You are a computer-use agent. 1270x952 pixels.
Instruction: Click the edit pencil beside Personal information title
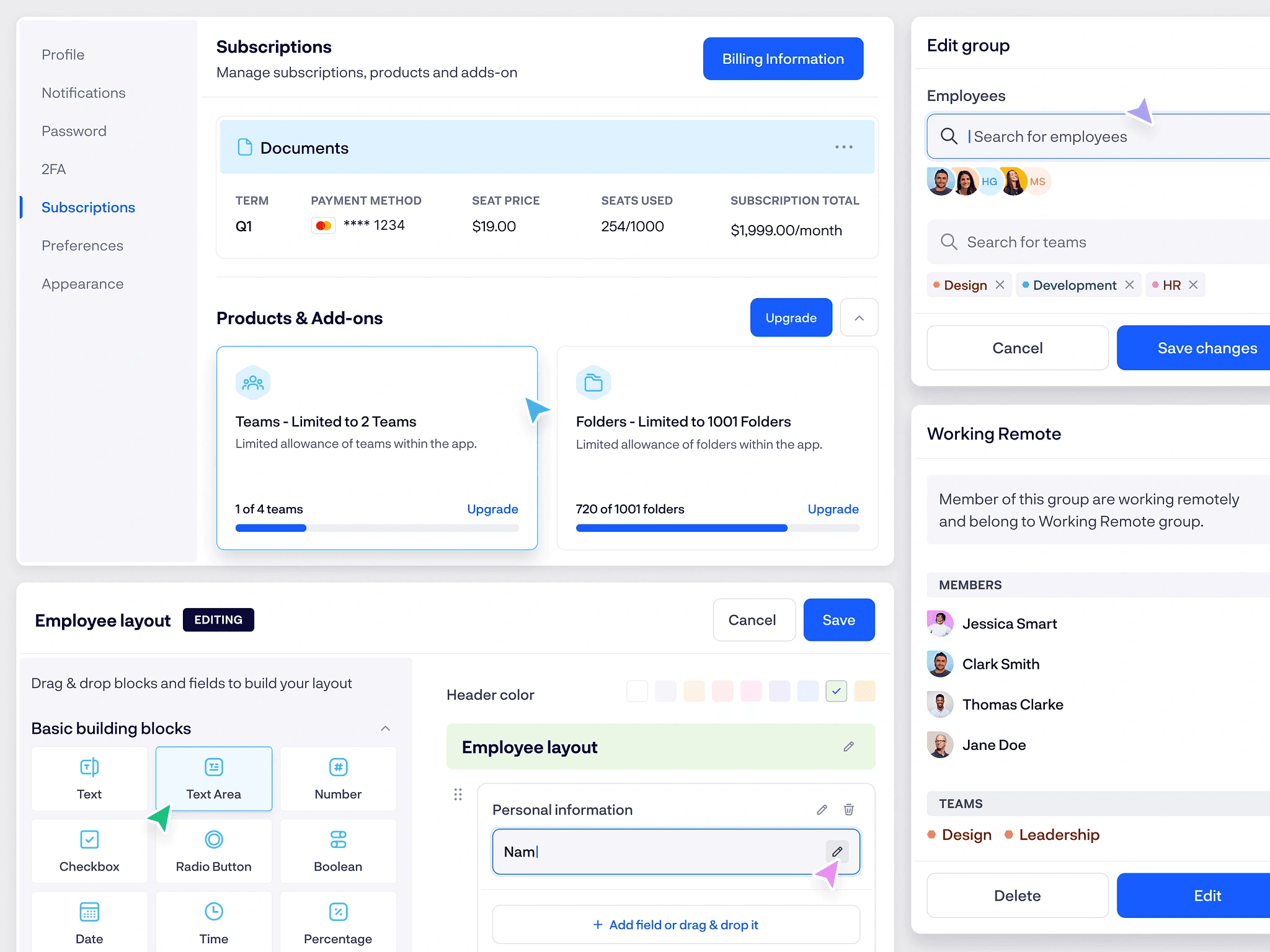tap(822, 809)
